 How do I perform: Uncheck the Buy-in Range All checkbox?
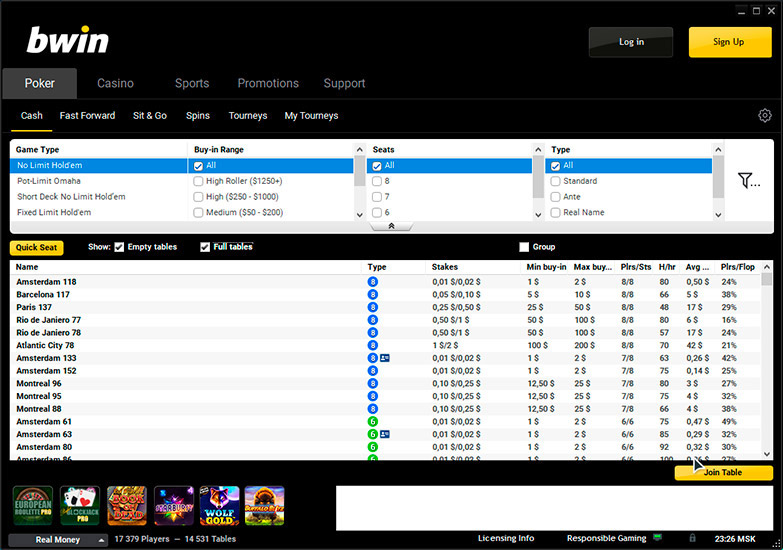(198, 166)
